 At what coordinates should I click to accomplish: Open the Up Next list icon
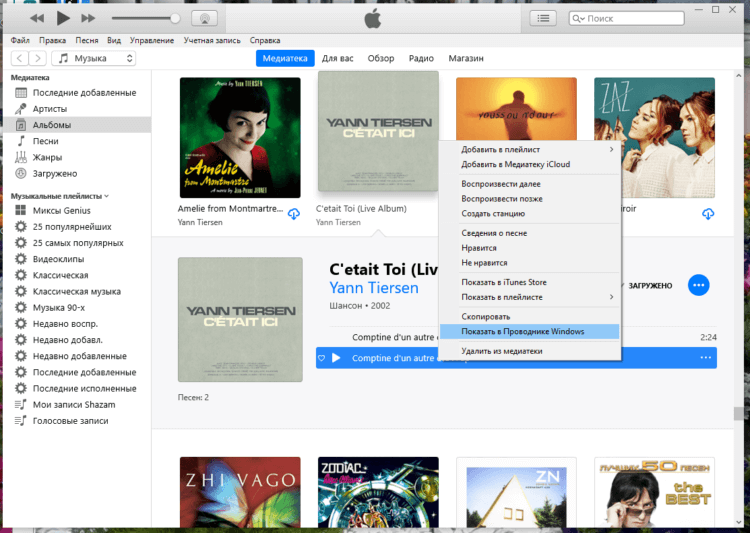point(543,19)
